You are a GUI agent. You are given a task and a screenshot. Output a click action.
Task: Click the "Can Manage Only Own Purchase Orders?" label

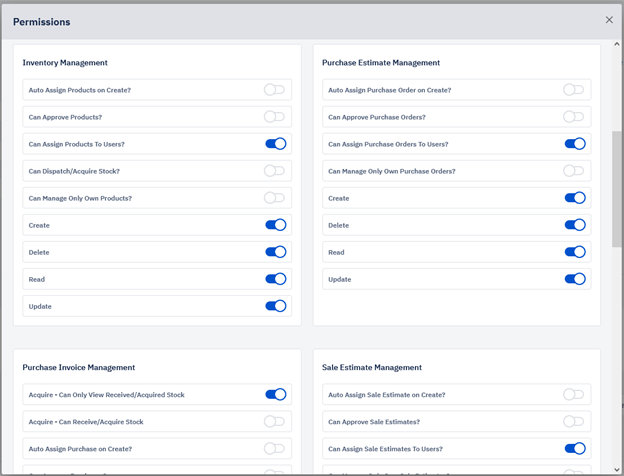coord(392,171)
